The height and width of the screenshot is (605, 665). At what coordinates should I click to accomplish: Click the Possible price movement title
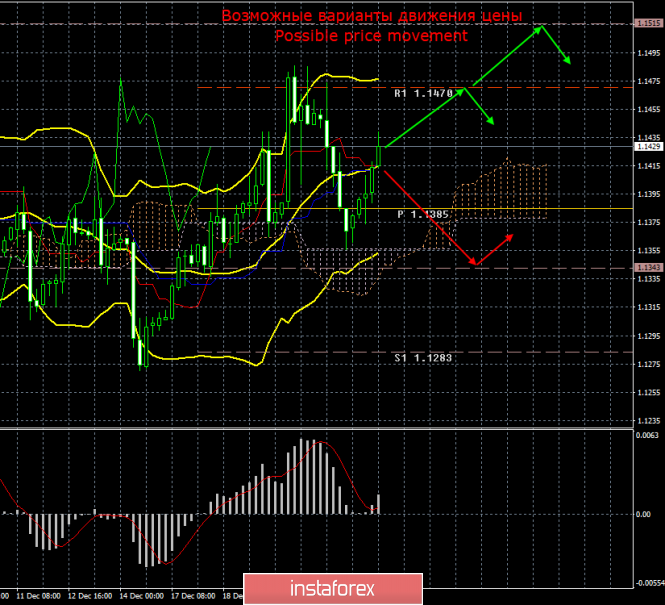pyautogui.click(x=372, y=36)
